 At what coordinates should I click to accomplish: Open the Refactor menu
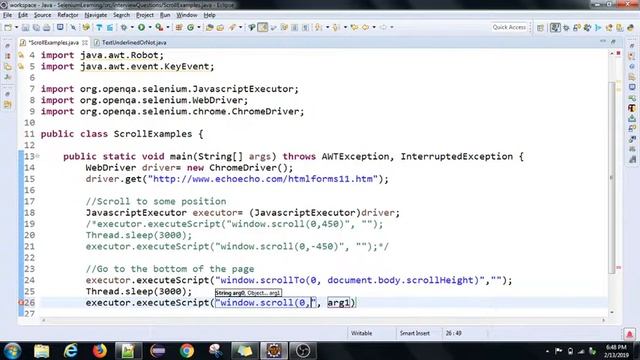(68, 15)
